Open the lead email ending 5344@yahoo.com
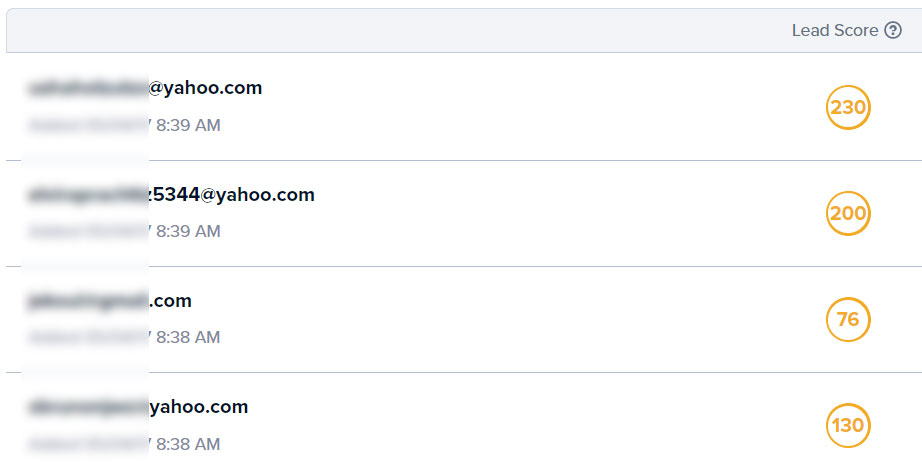Image resolution: width=922 pixels, height=469 pixels. (x=171, y=195)
